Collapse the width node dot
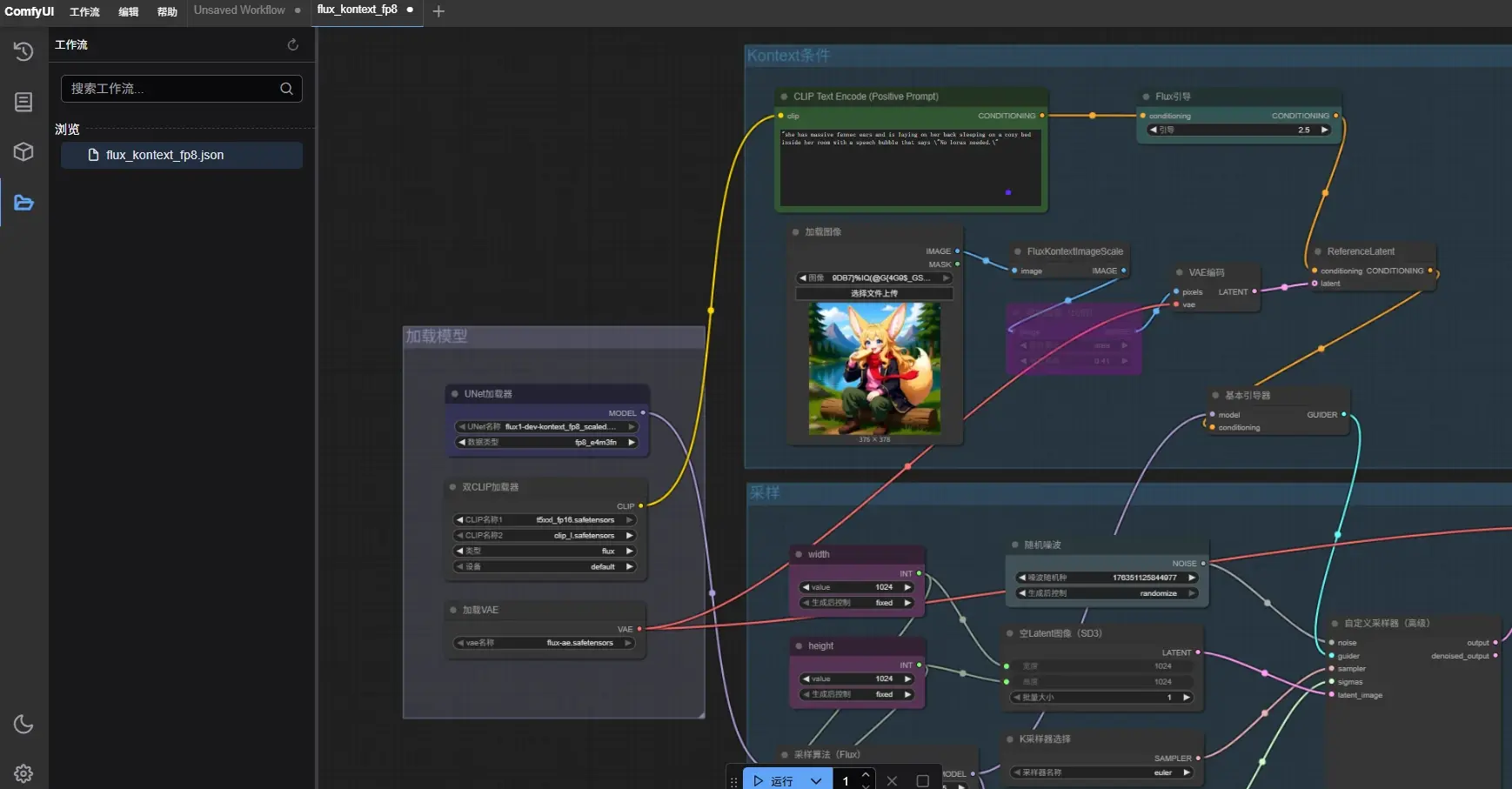1512x789 pixels. (799, 554)
